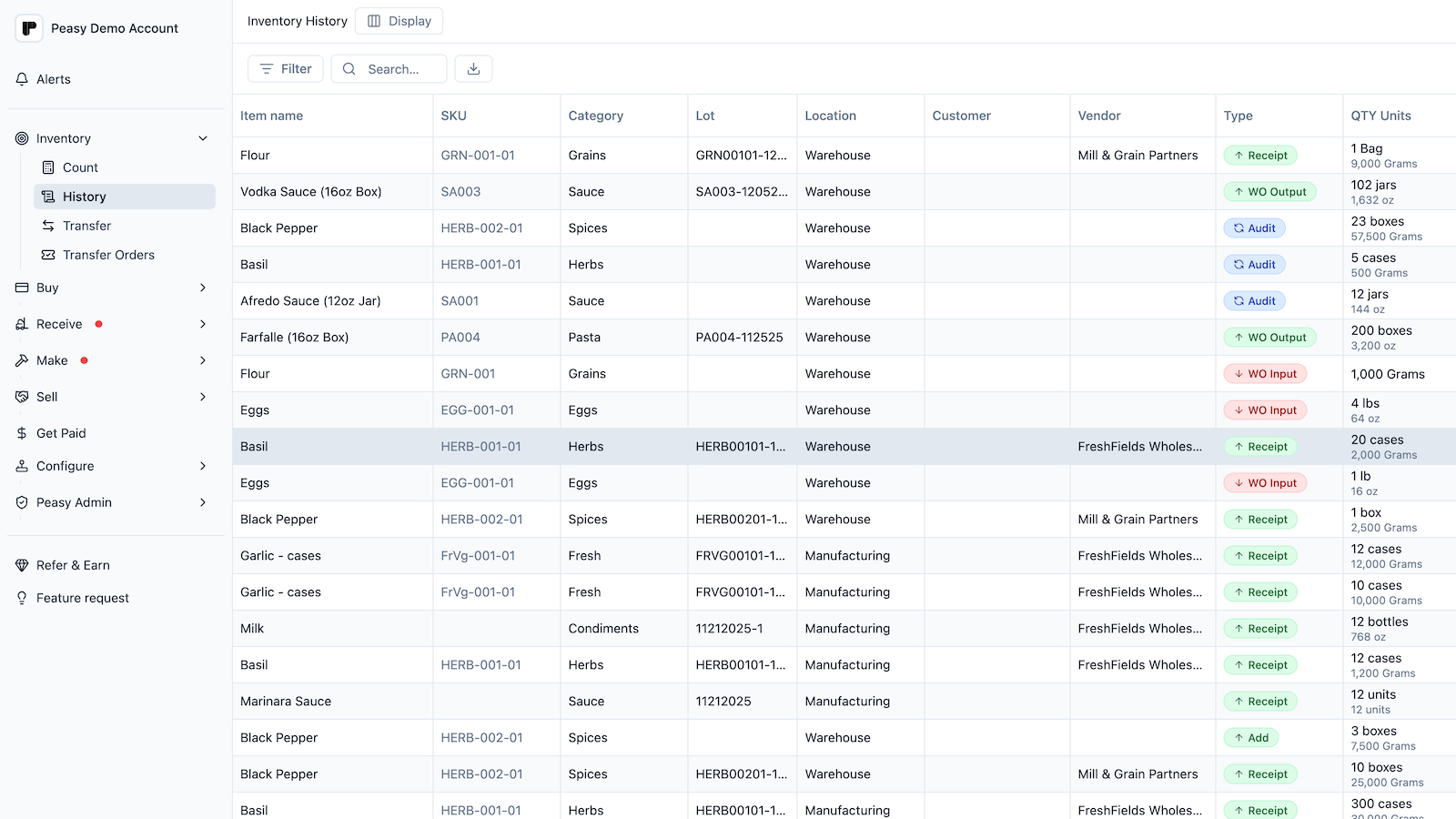Select the search magnifier icon
Image resolution: width=1456 pixels, height=819 pixels.
(x=349, y=68)
